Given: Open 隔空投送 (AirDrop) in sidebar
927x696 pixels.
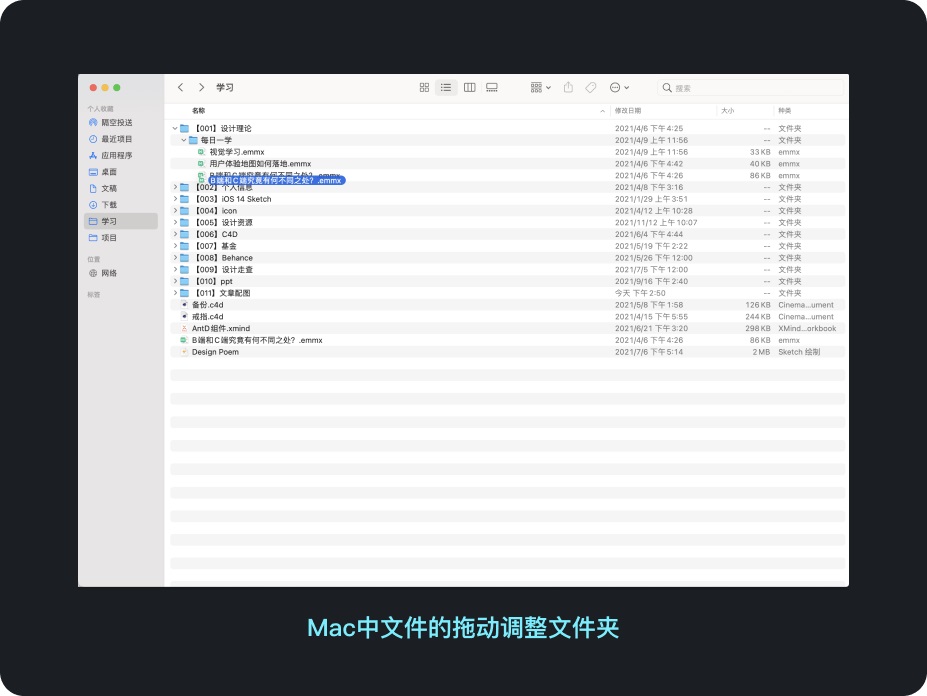Looking at the screenshot, I should (116, 122).
